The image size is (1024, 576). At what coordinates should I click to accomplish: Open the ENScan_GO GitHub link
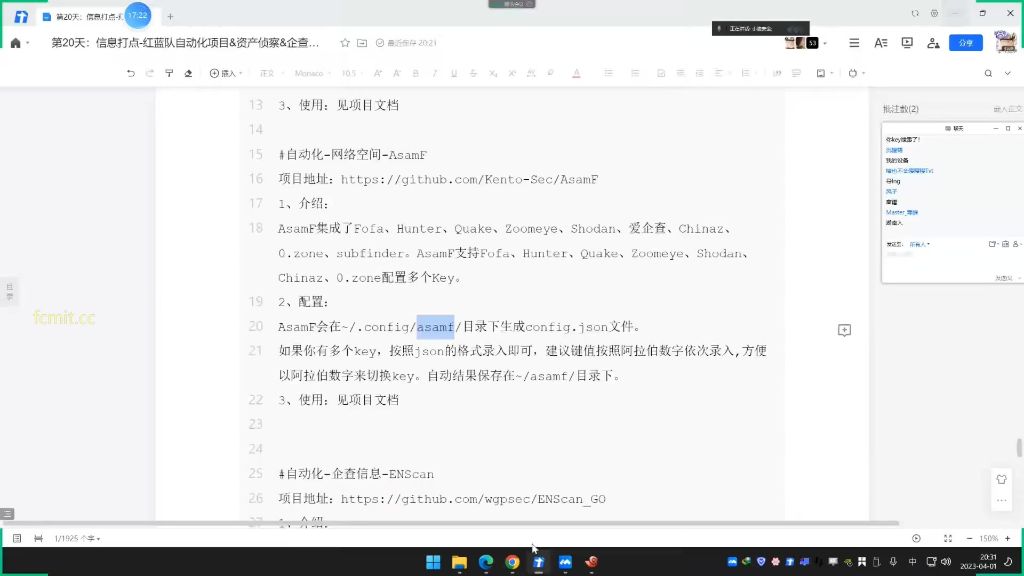(473, 499)
